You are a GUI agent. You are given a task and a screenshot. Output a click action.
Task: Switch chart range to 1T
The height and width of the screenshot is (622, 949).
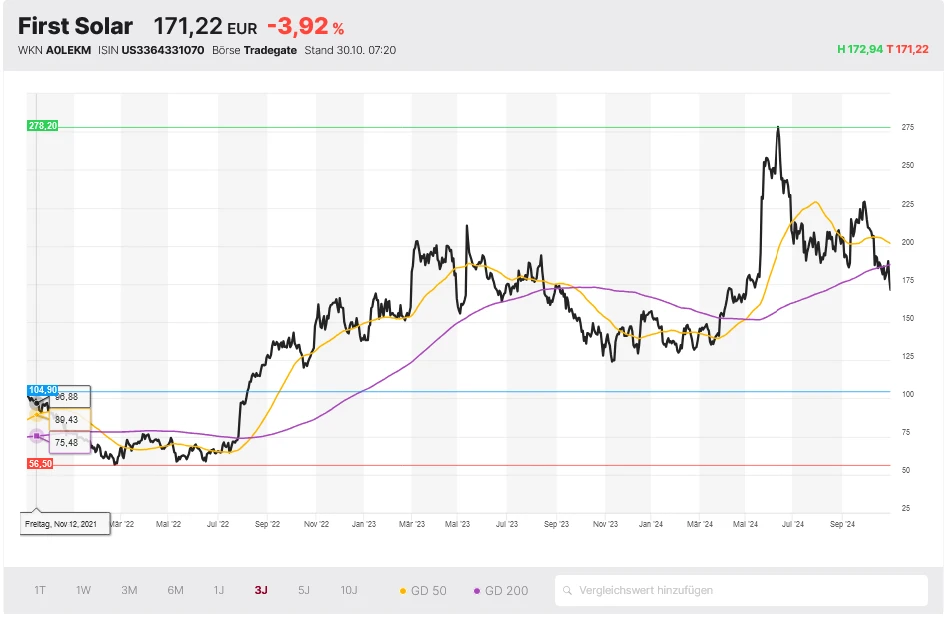coord(40,590)
